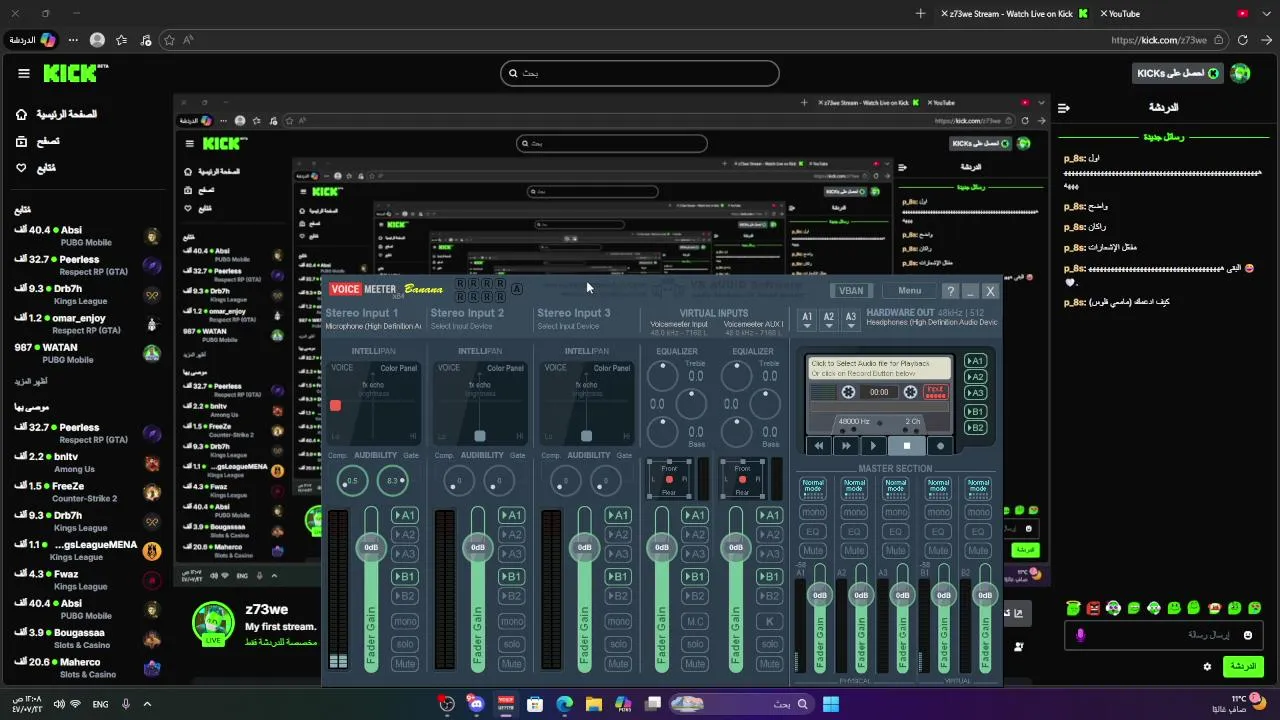The image size is (1280, 720).
Task: Open the emoji picker in chat input
Action: pos(1247,635)
